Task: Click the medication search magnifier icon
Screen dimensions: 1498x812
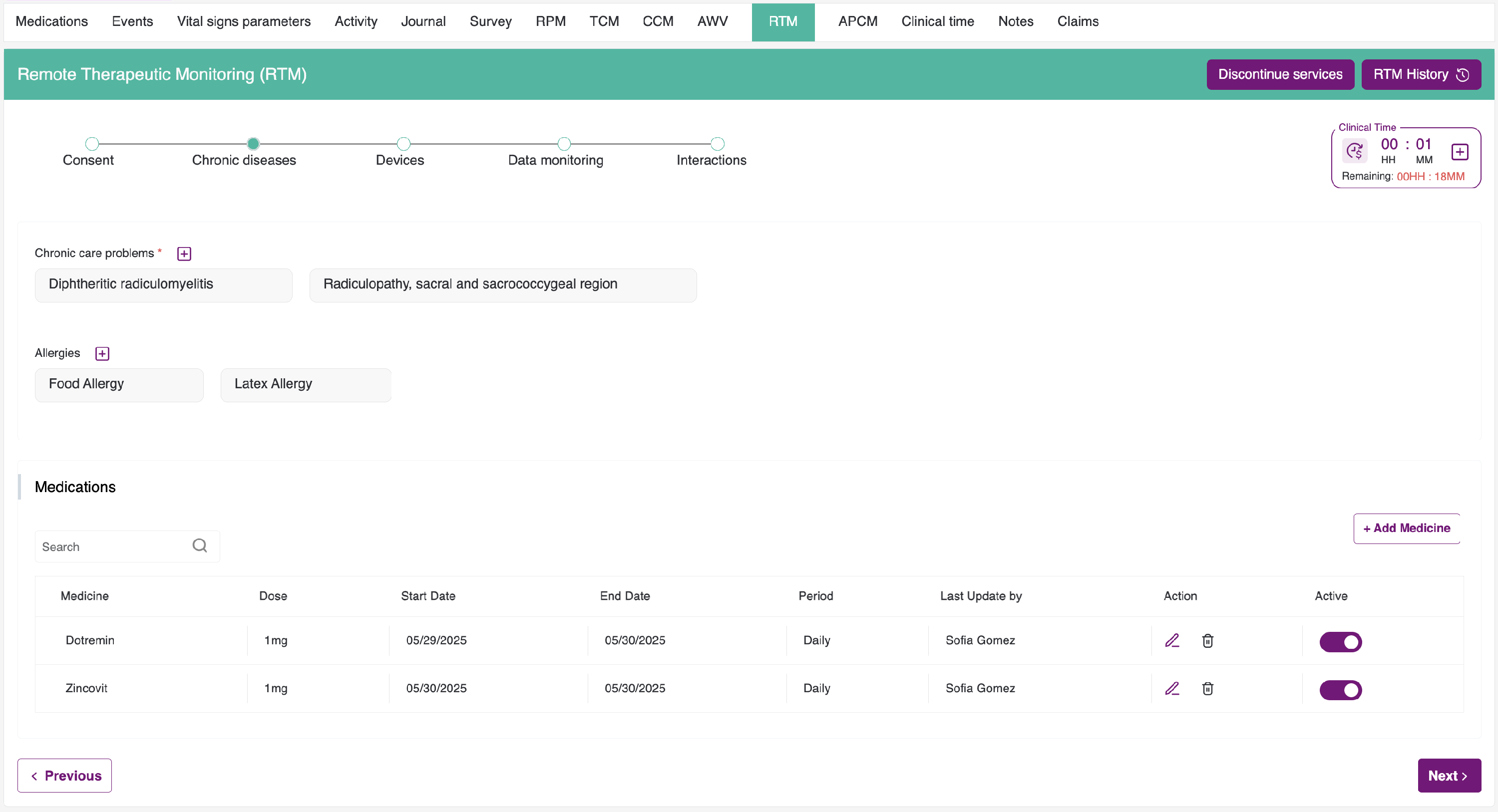Action: click(199, 545)
